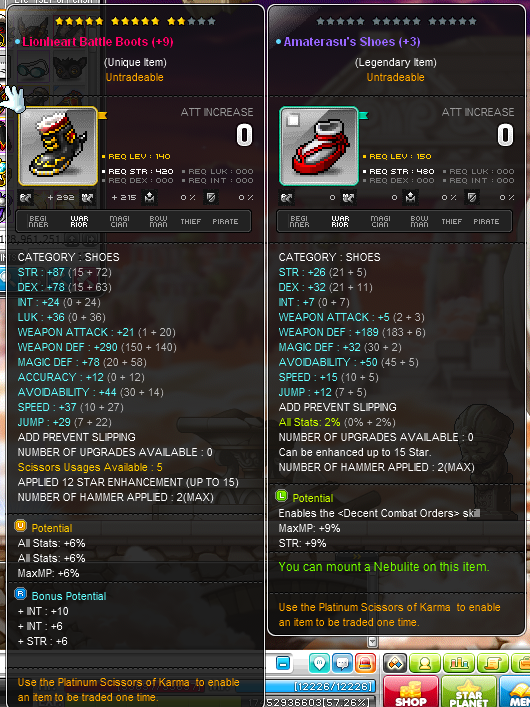Click the black cat mask equipment item
The height and width of the screenshot is (707, 530).
point(70,68)
